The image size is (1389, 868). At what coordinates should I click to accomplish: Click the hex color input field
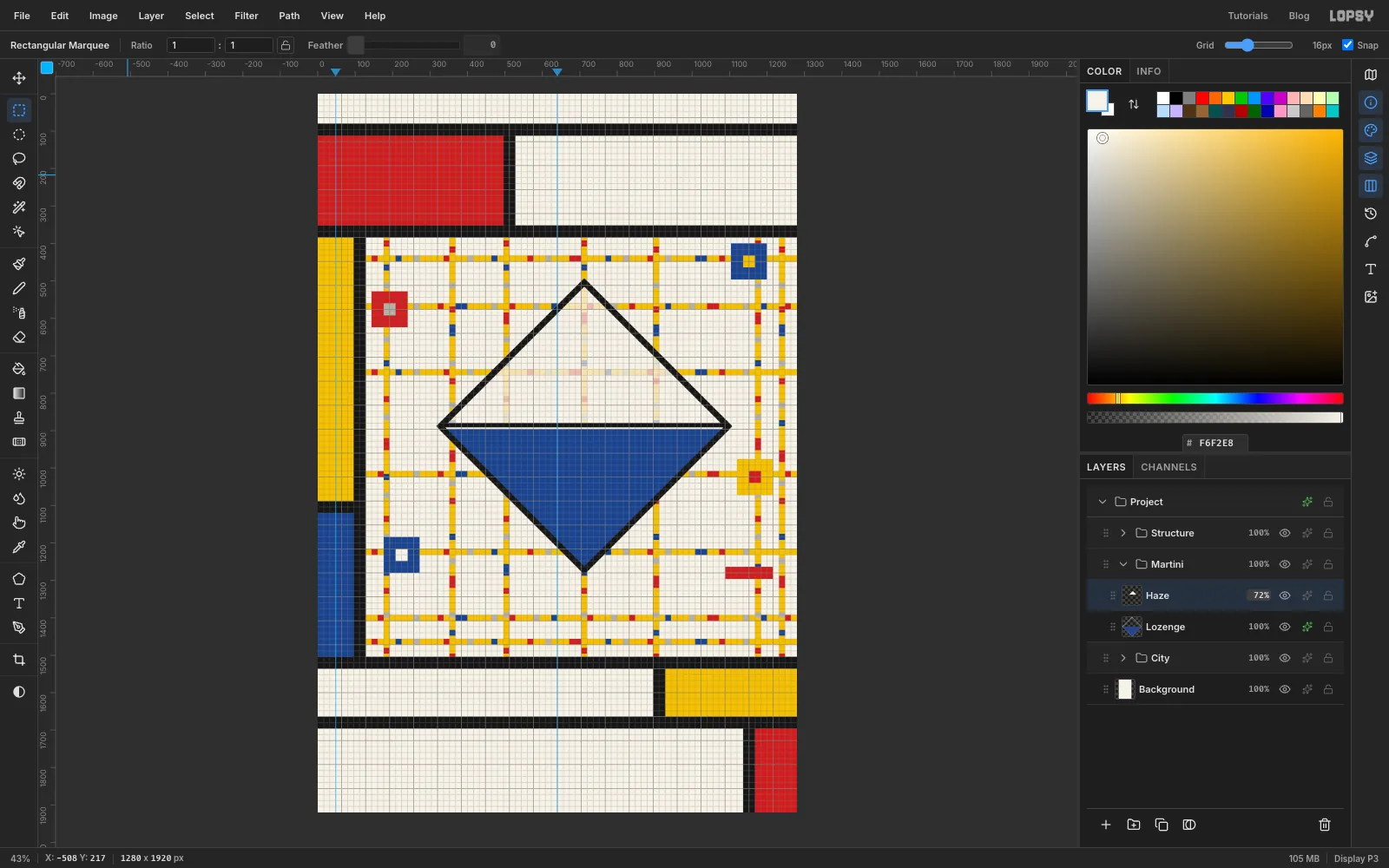[1215, 443]
